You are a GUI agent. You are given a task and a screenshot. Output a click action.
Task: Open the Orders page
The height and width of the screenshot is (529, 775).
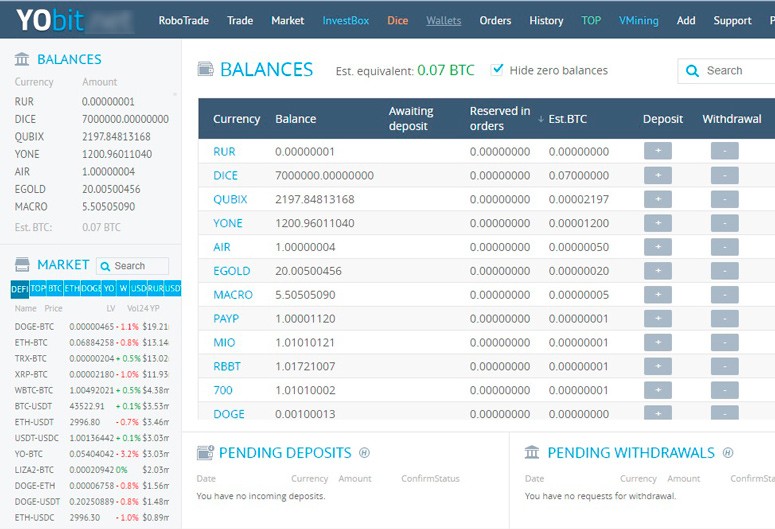click(495, 20)
